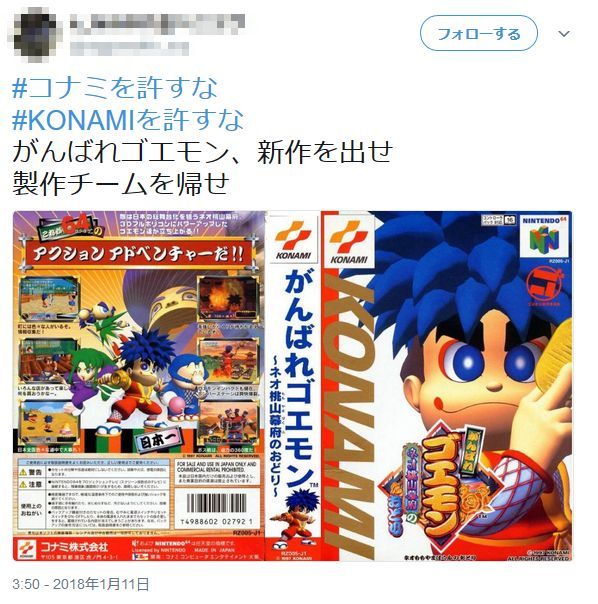Screen dimensions: 598x604
Task: Click the small Goemon figure on the spine
Action: 297,516
